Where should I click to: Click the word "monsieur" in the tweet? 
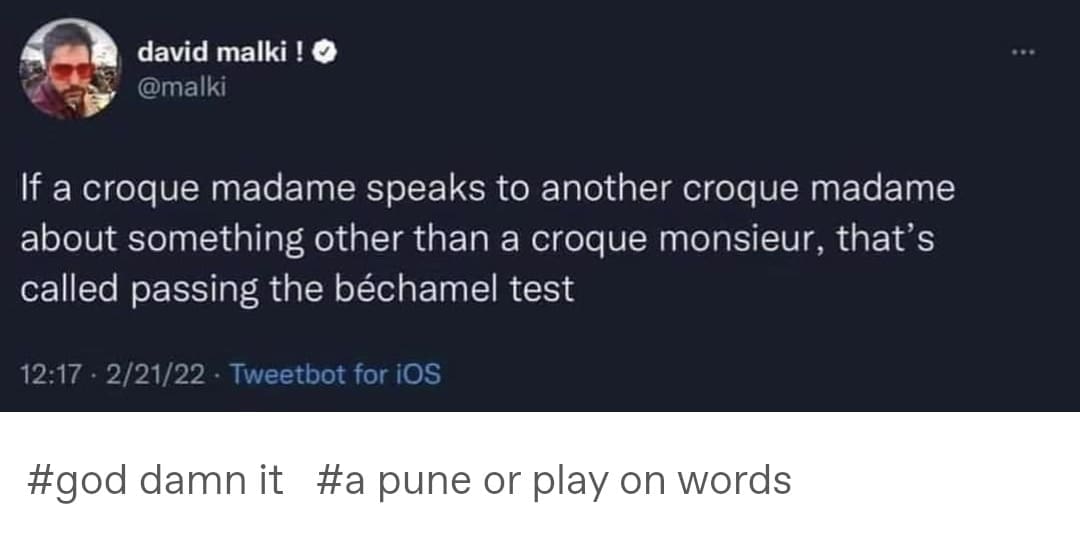(x=721, y=240)
